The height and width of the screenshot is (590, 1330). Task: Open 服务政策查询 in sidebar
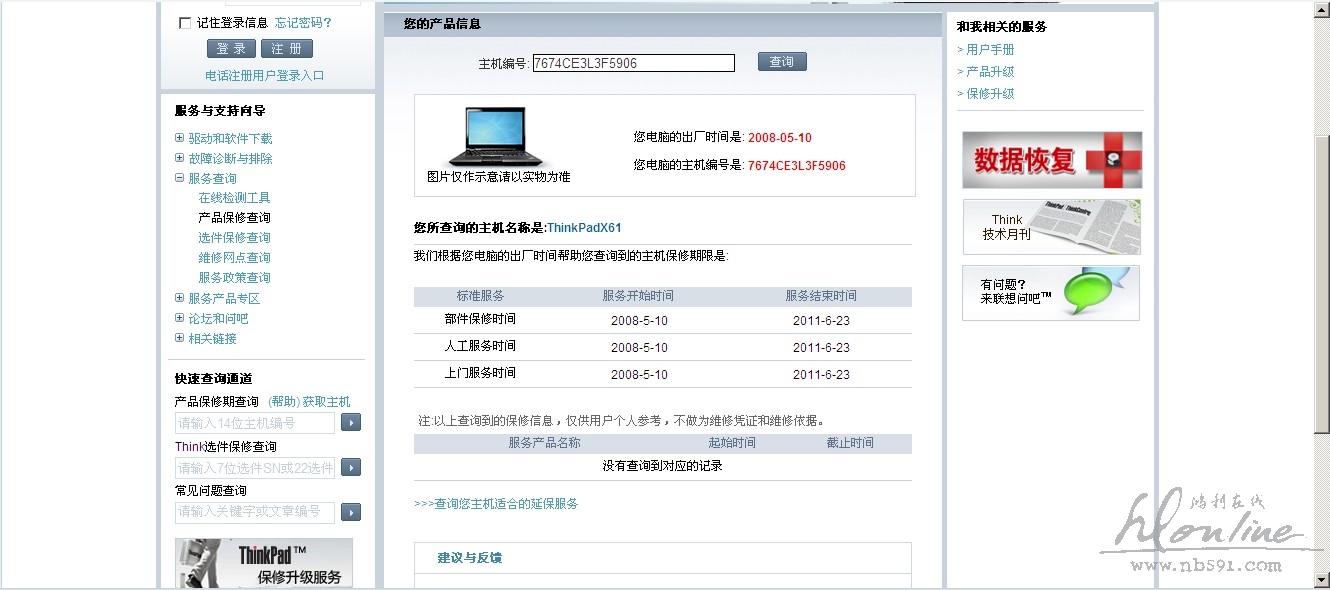point(234,278)
